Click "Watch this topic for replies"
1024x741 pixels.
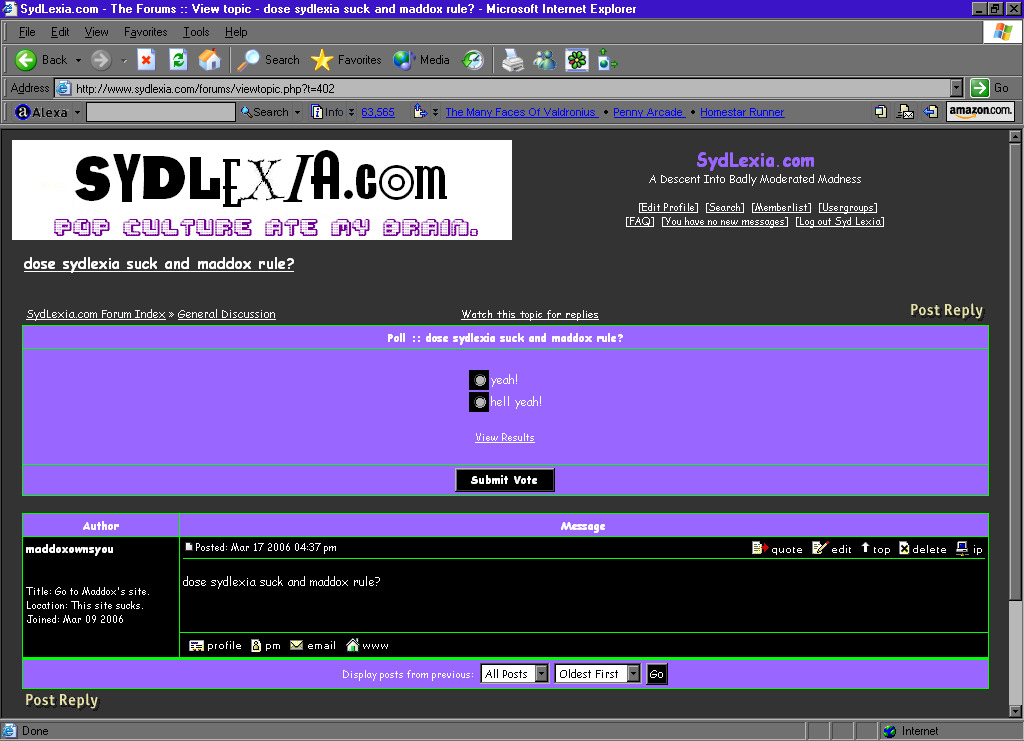coord(530,315)
